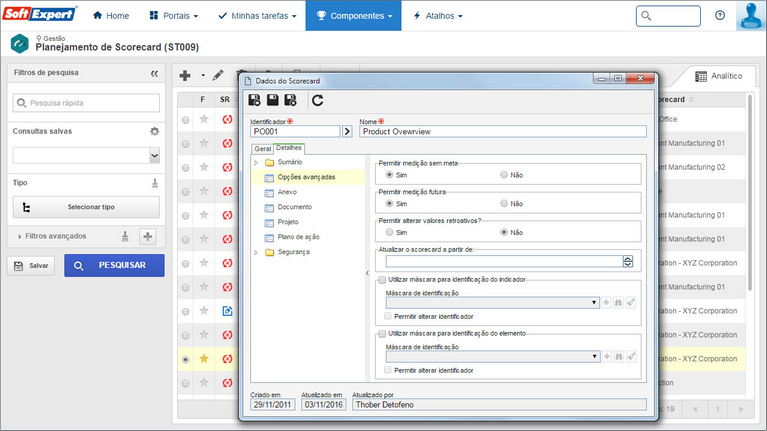Viewport: 767px width, 431px height.
Task: Expand the Sumário tree folder
Action: click(256, 162)
